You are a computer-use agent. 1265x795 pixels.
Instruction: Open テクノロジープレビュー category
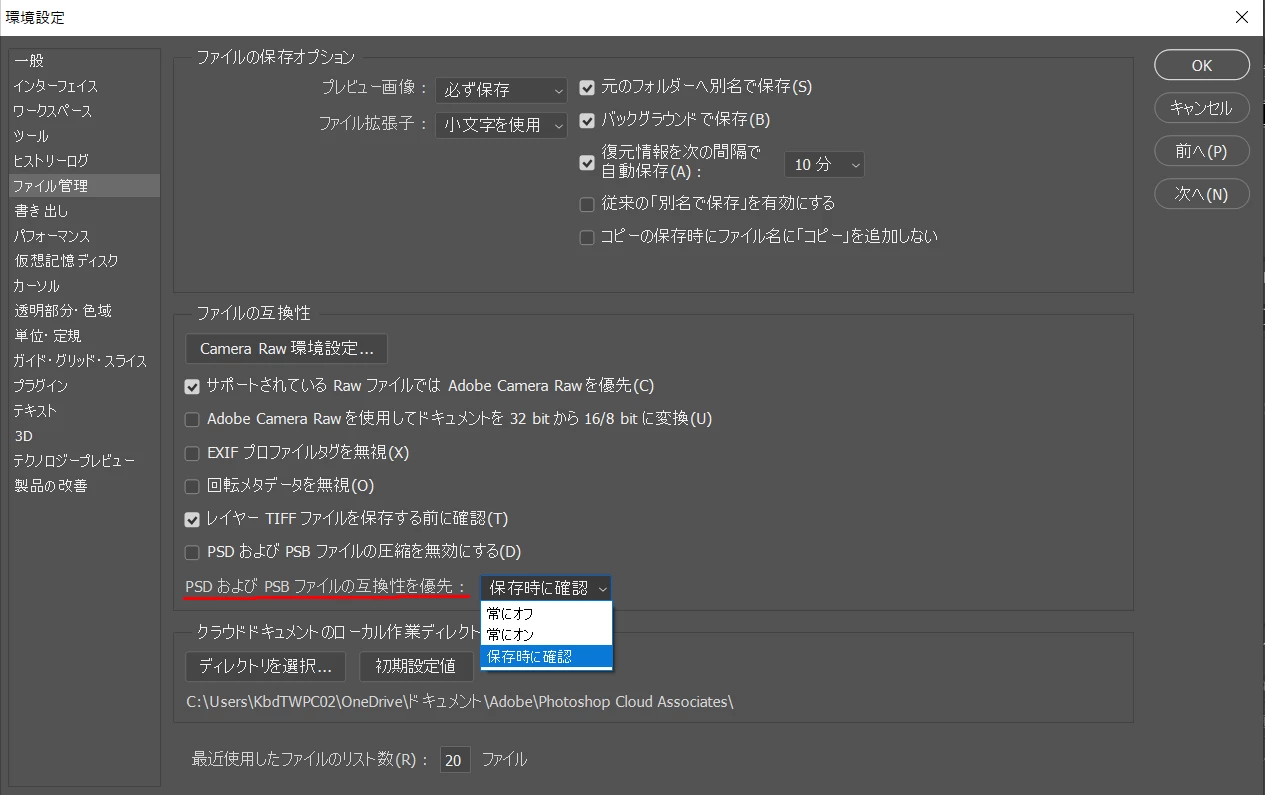point(84,461)
